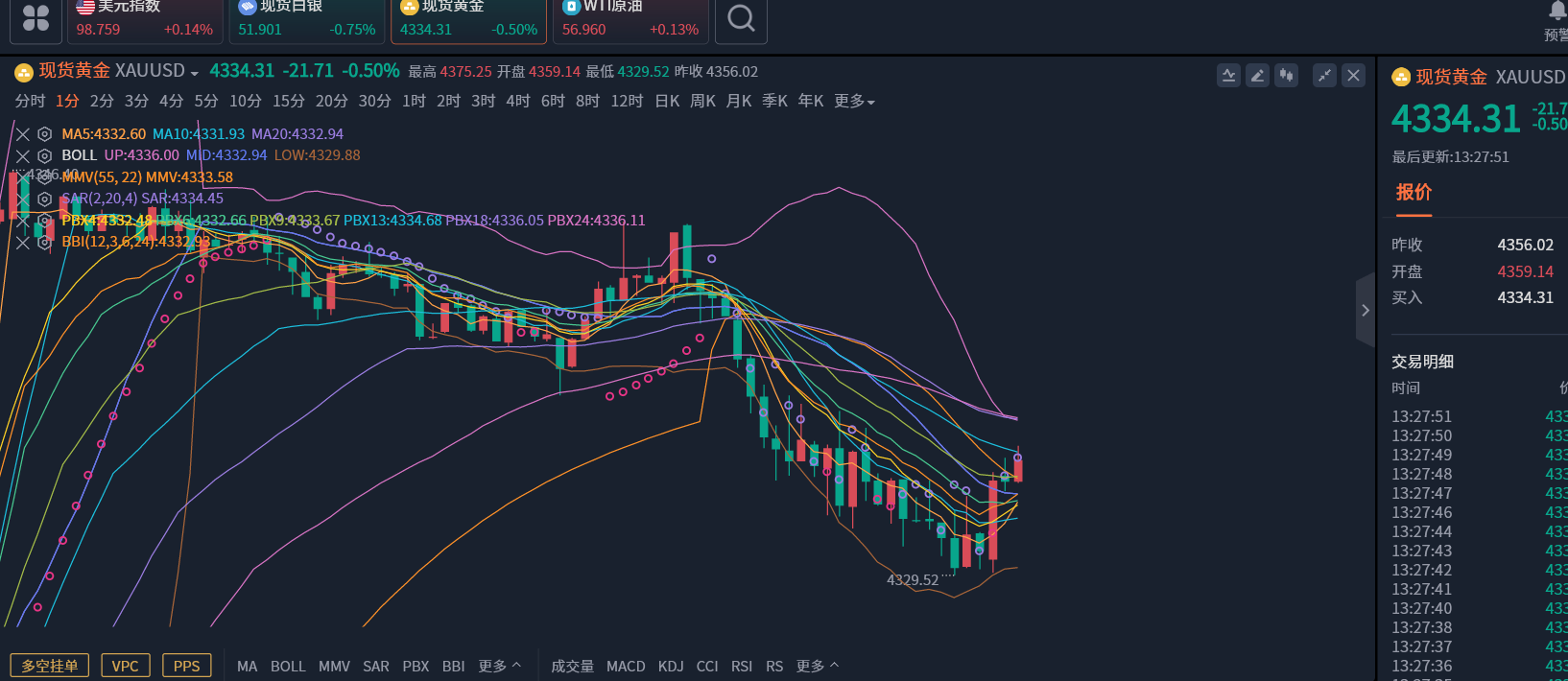Open the four-square grid menu icon
The width and height of the screenshot is (1568, 681).
[36, 18]
